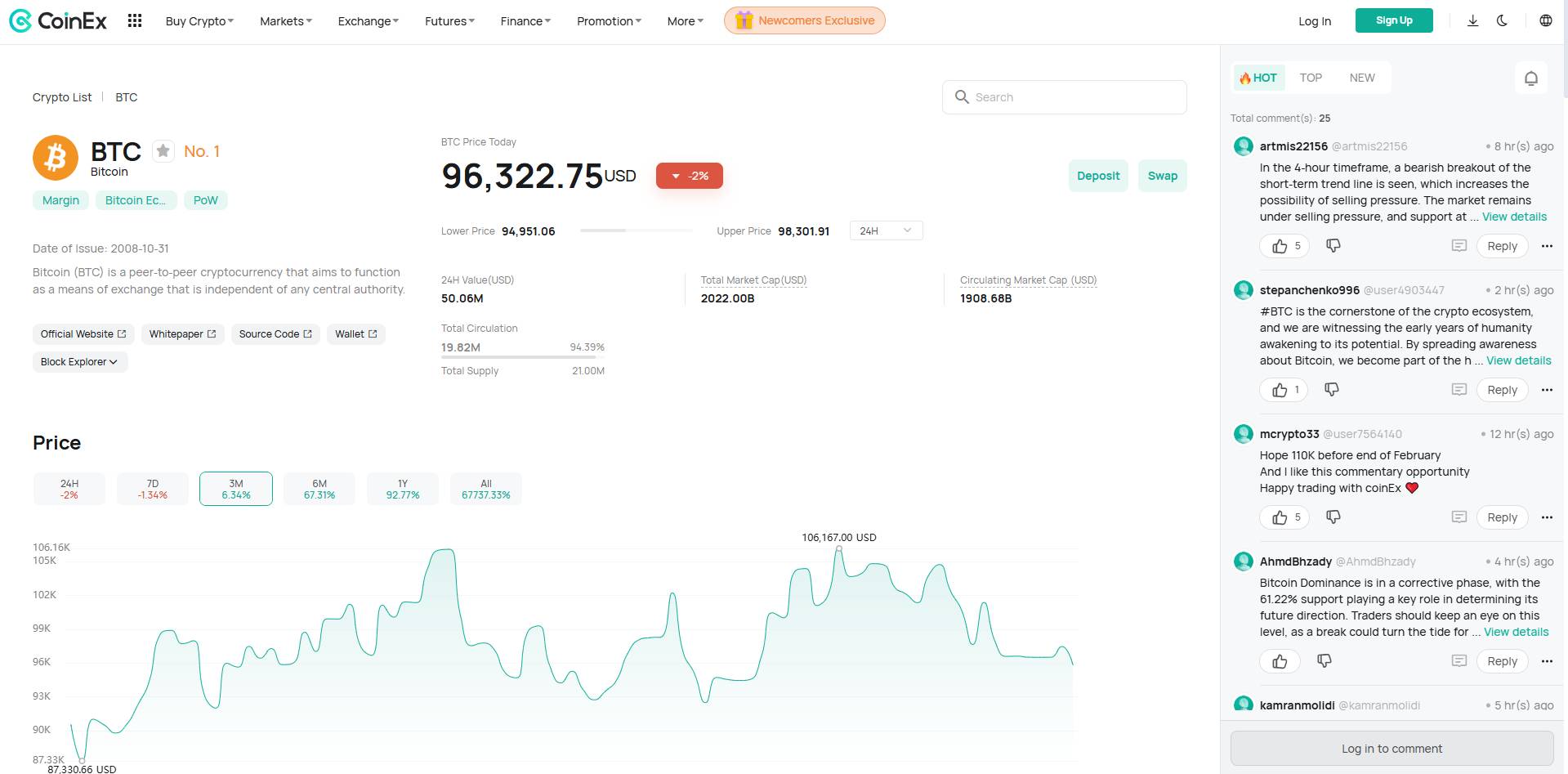Open artmis22156 user avatar
1568x774 pixels.
pos(1243,146)
